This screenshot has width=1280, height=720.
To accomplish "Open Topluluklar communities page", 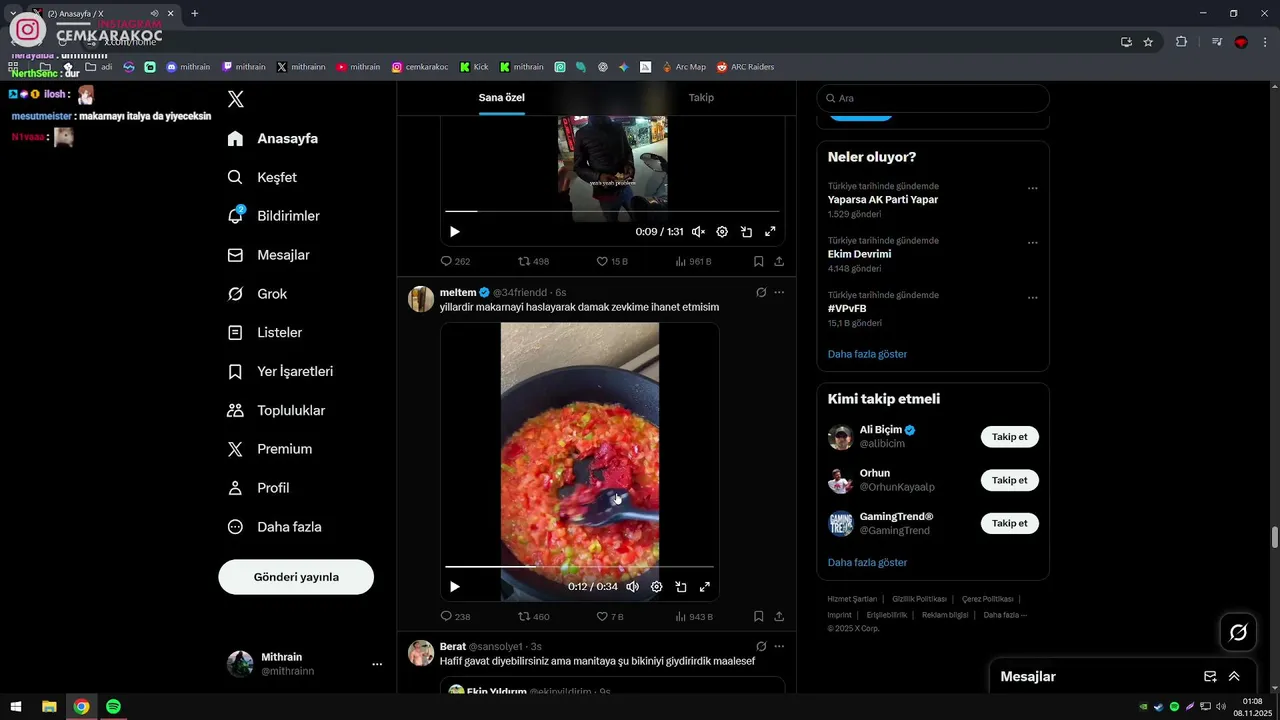I will tap(277, 410).
